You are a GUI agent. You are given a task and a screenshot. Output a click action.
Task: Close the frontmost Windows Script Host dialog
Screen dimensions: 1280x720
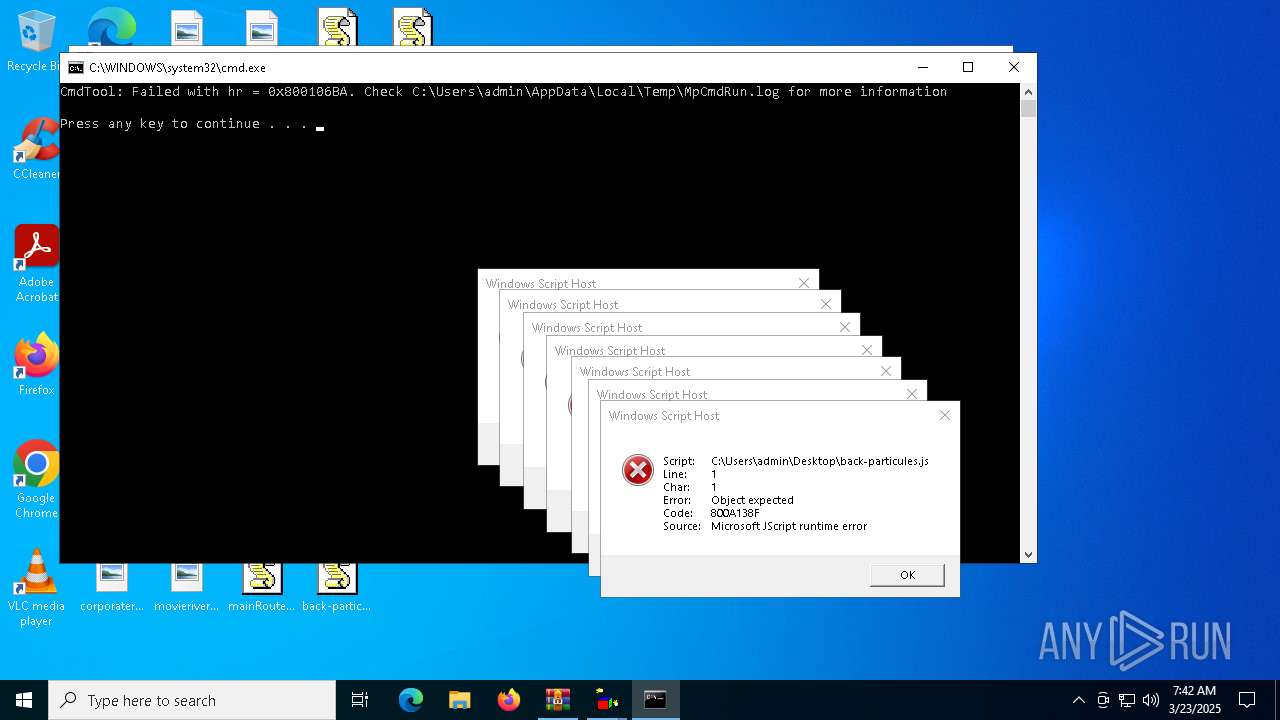(x=944, y=415)
